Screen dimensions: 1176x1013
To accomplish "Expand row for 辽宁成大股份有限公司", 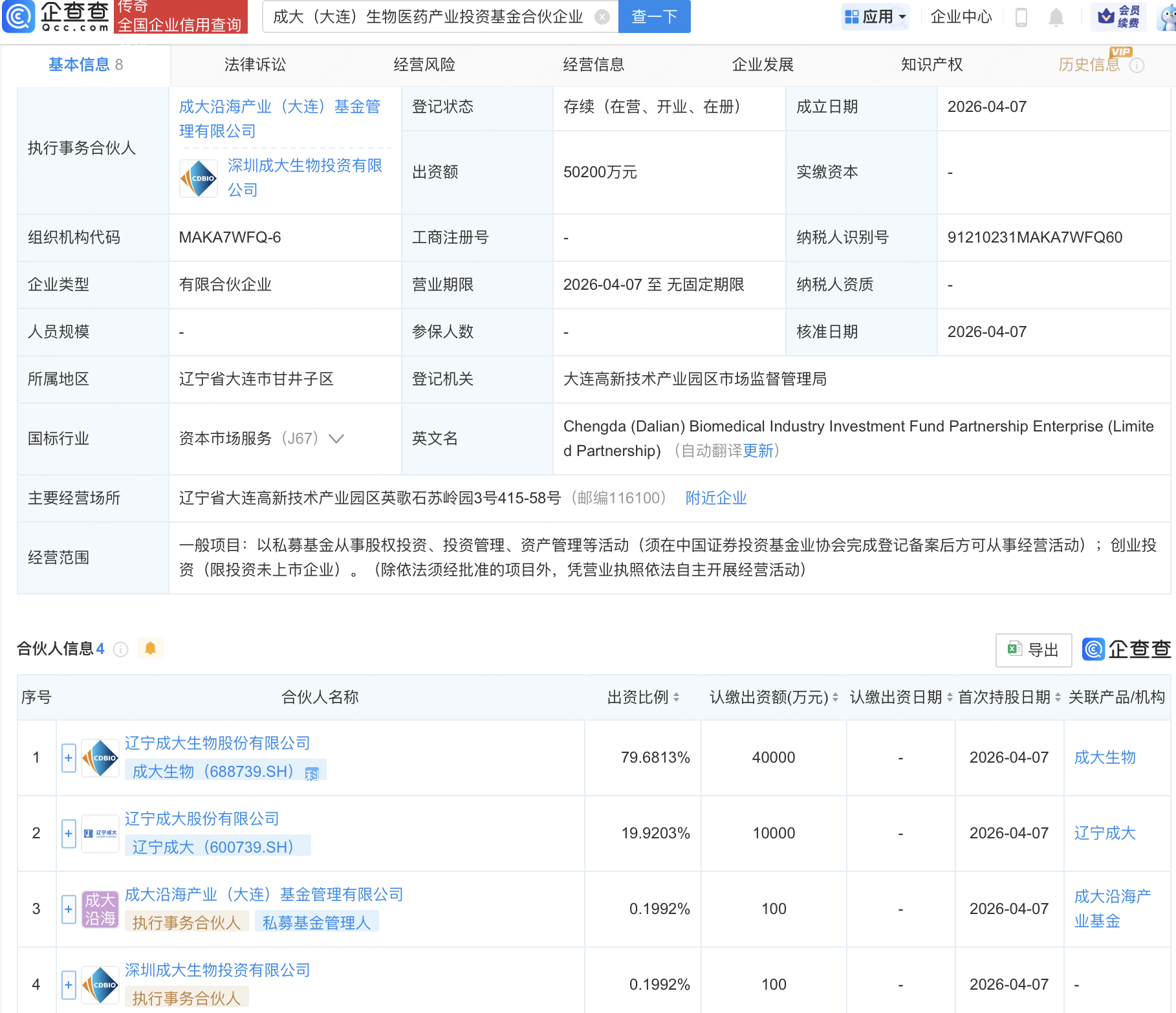I will [x=69, y=833].
